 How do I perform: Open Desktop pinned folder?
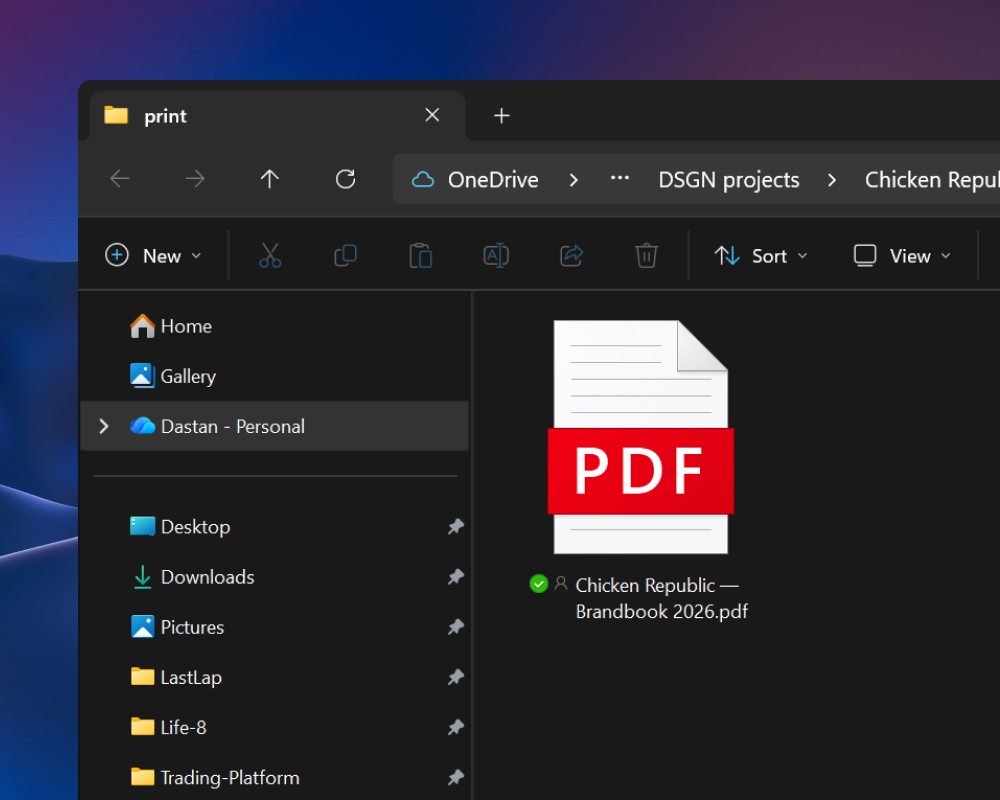pos(274,527)
